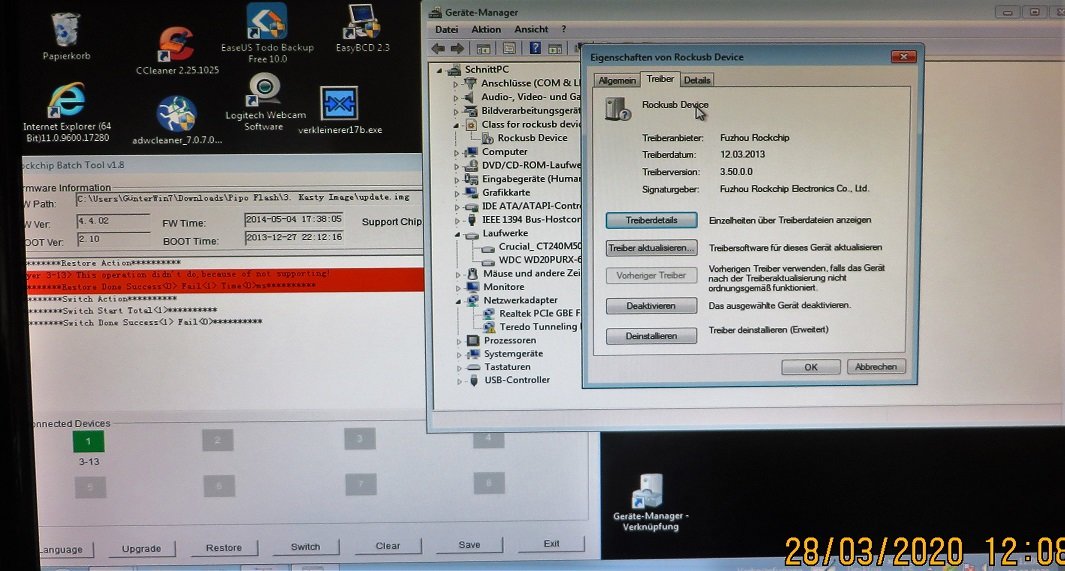Click Save button in Batch Tool
The image size is (1065, 571).
[x=469, y=545]
